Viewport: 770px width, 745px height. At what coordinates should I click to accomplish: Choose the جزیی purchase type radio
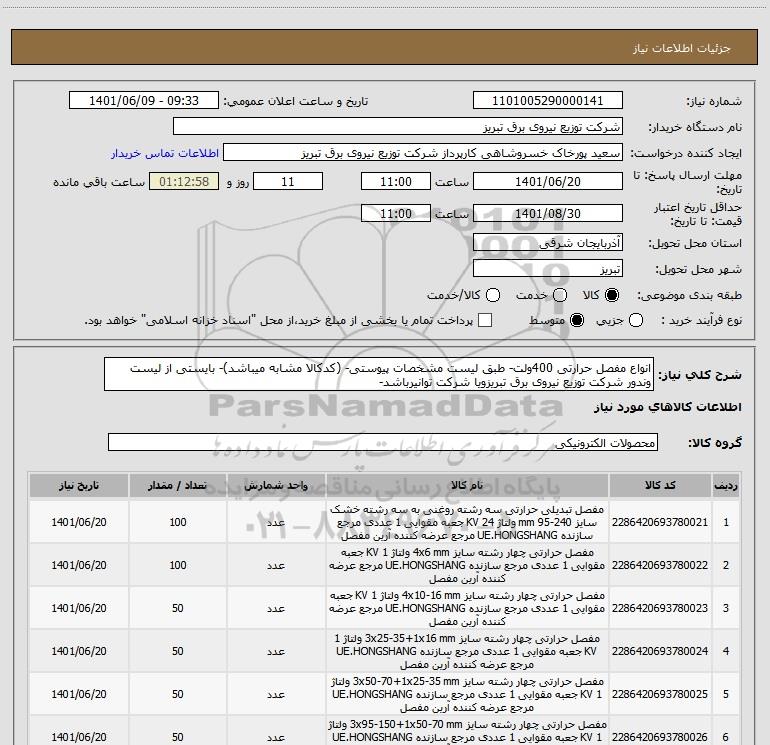635,320
